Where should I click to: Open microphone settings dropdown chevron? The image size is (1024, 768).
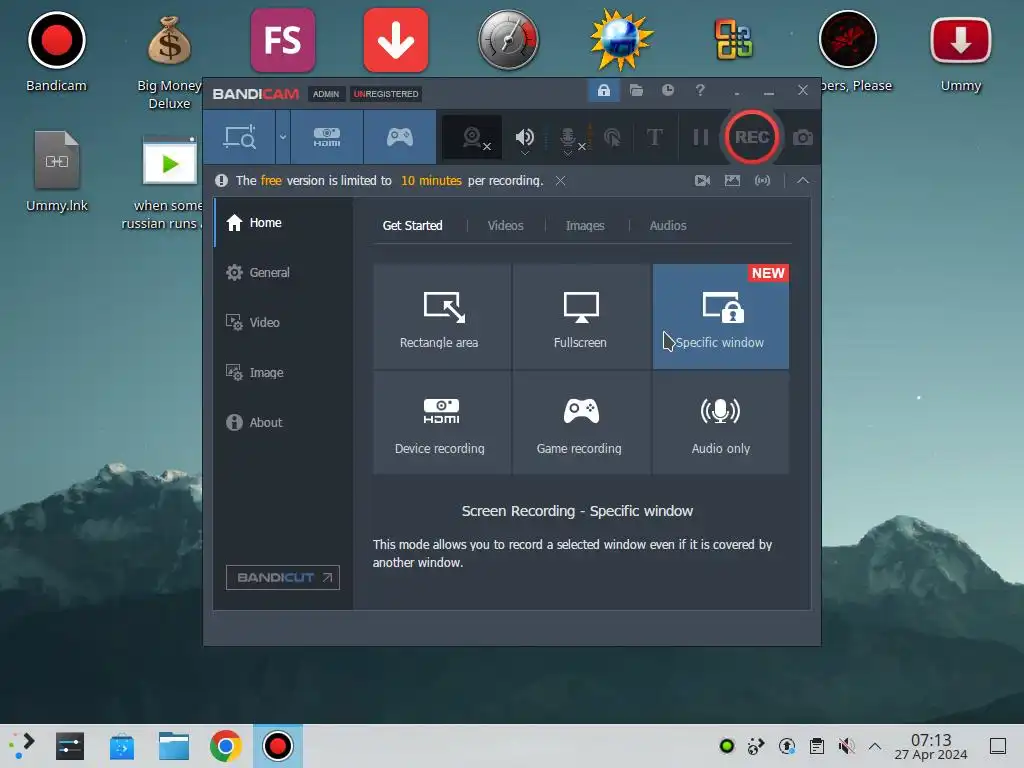tap(568, 153)
